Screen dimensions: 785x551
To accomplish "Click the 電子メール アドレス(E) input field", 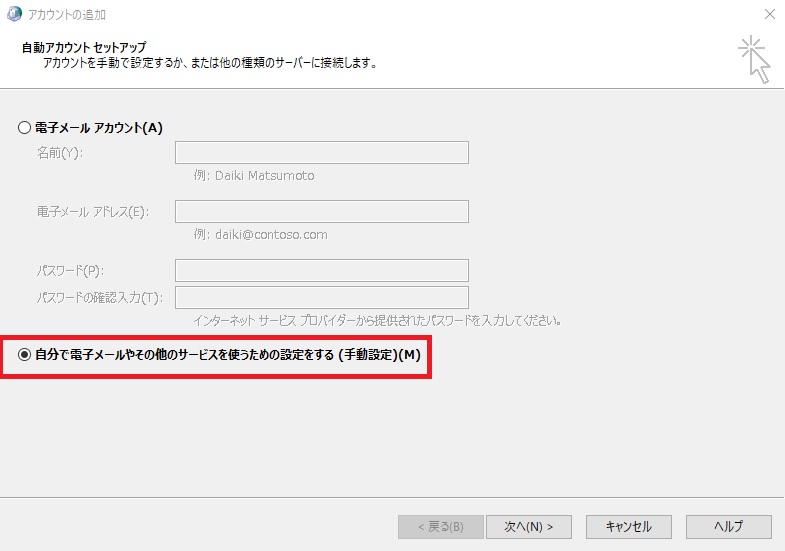I will tap(322, 211).
